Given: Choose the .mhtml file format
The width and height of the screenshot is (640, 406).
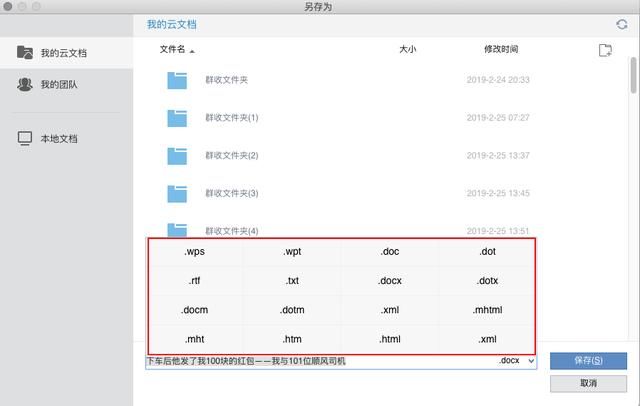Looking at the screenshot, I should 488,310.
